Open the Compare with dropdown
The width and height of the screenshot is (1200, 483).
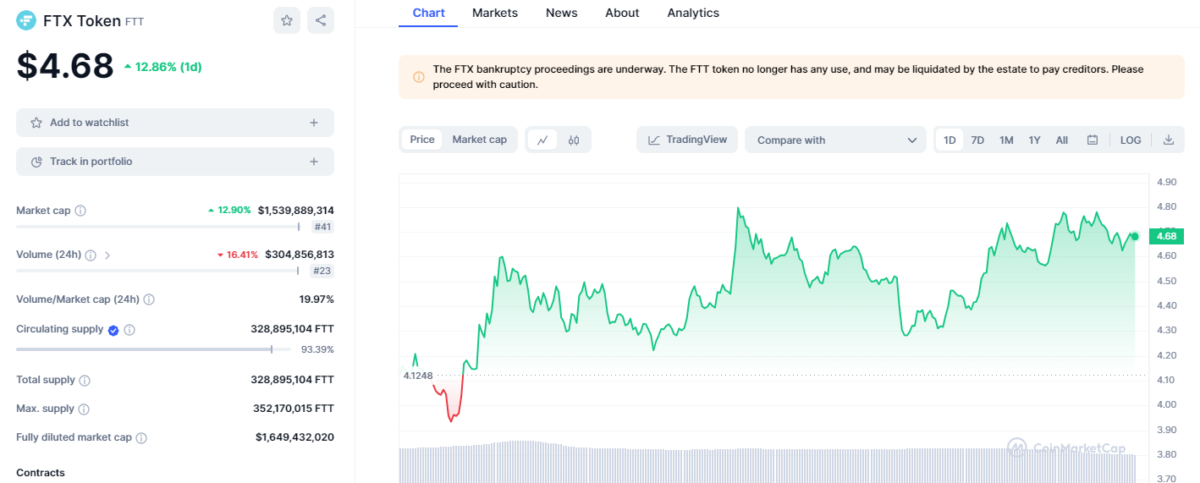836,140
